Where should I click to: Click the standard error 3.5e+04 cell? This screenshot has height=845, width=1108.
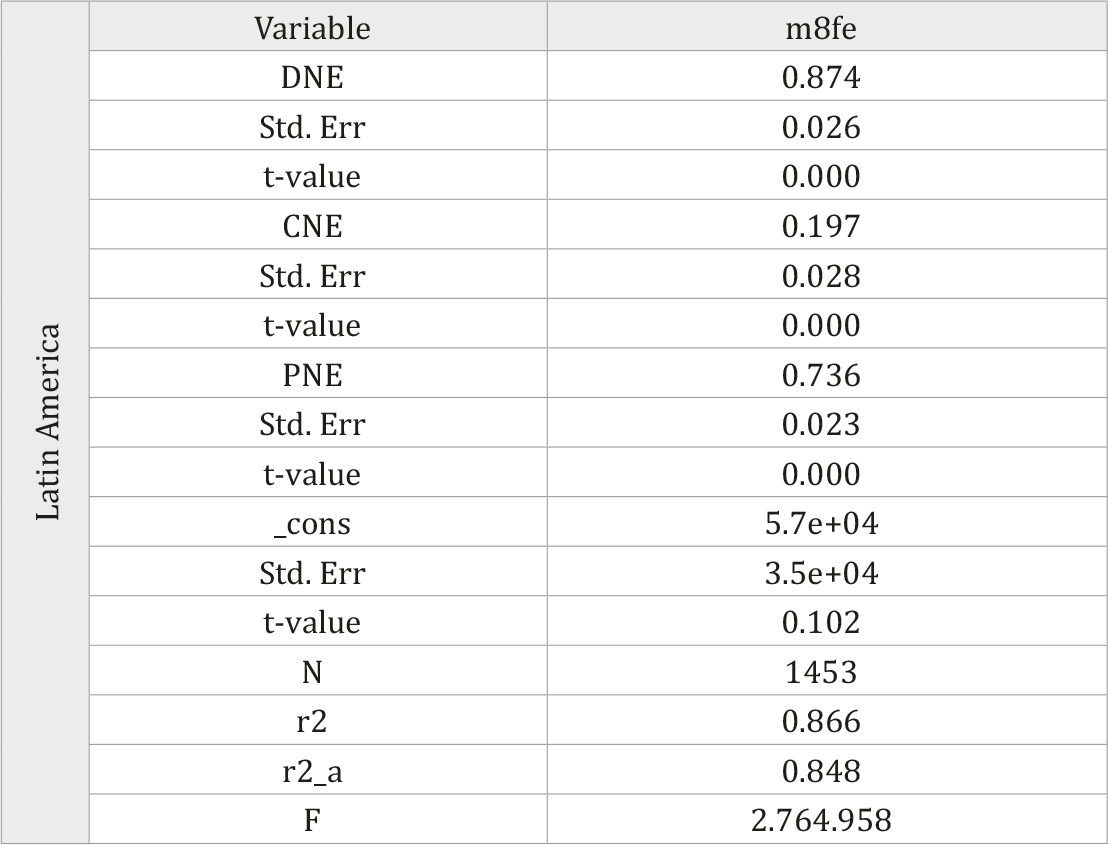pos(821,573)
